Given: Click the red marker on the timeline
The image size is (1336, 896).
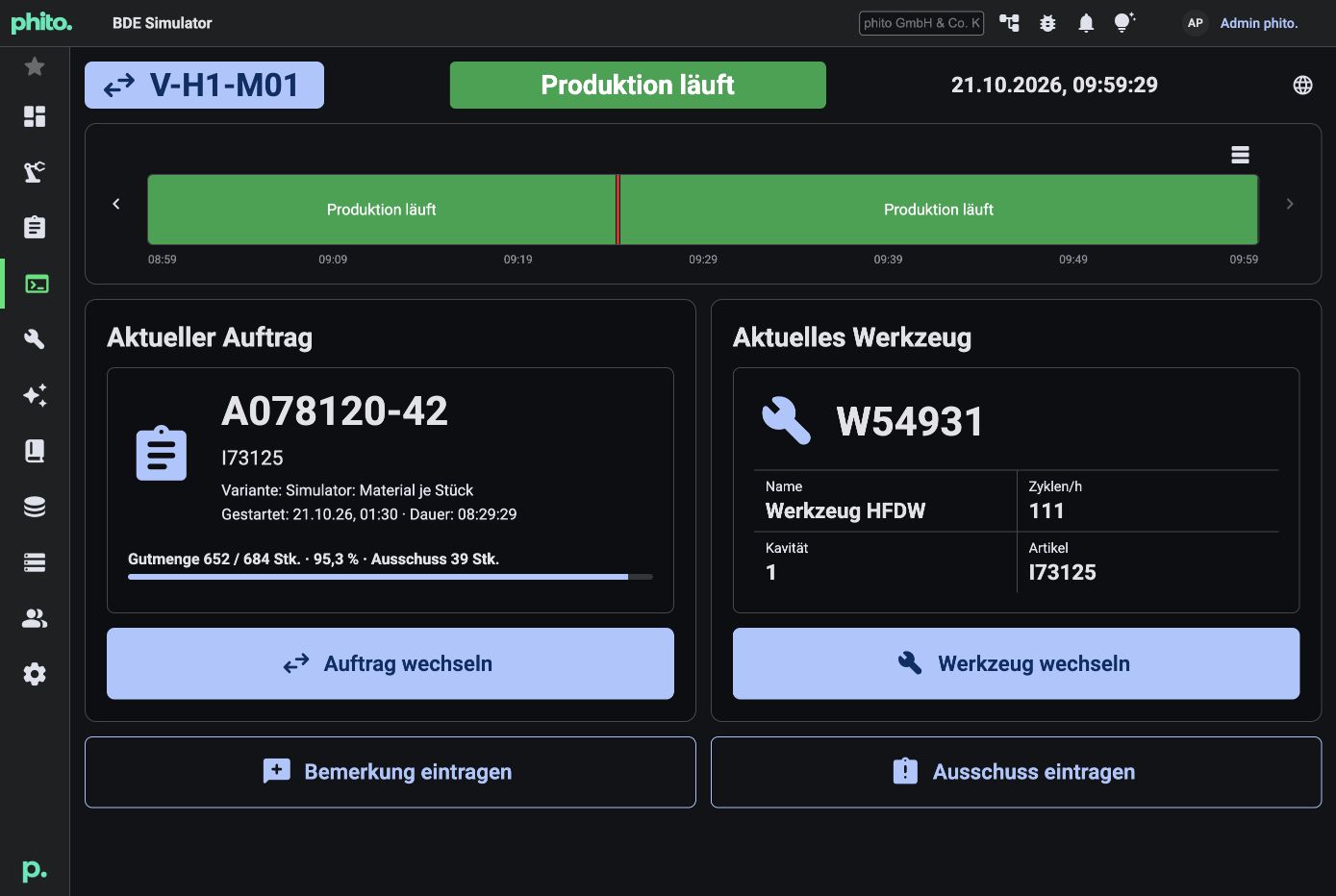Looking at the screenshot, I should [x=618, y=210].
